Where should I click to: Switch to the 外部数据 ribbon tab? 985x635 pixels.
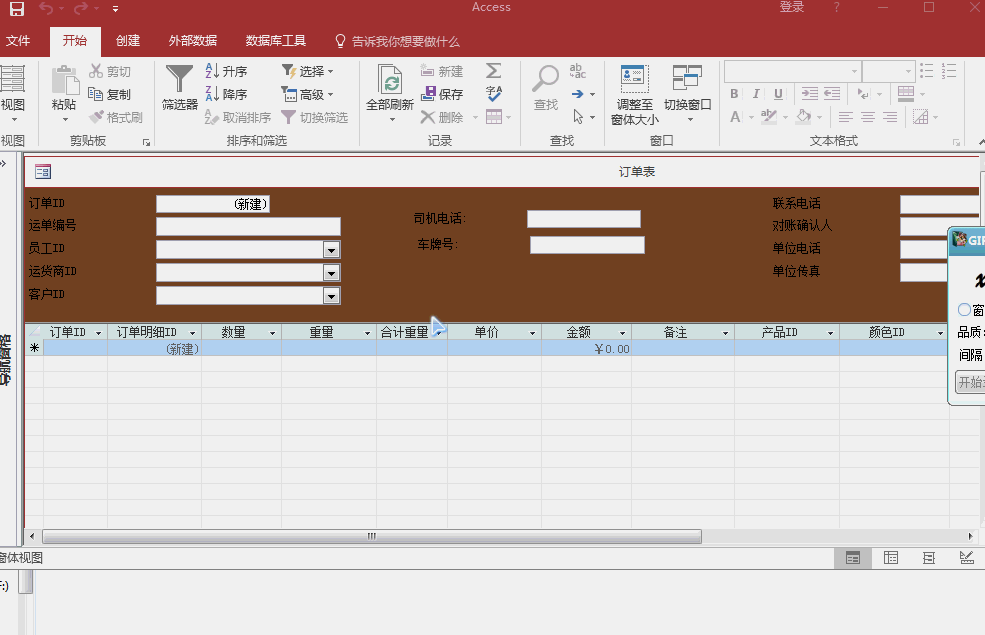coord(193,41)
